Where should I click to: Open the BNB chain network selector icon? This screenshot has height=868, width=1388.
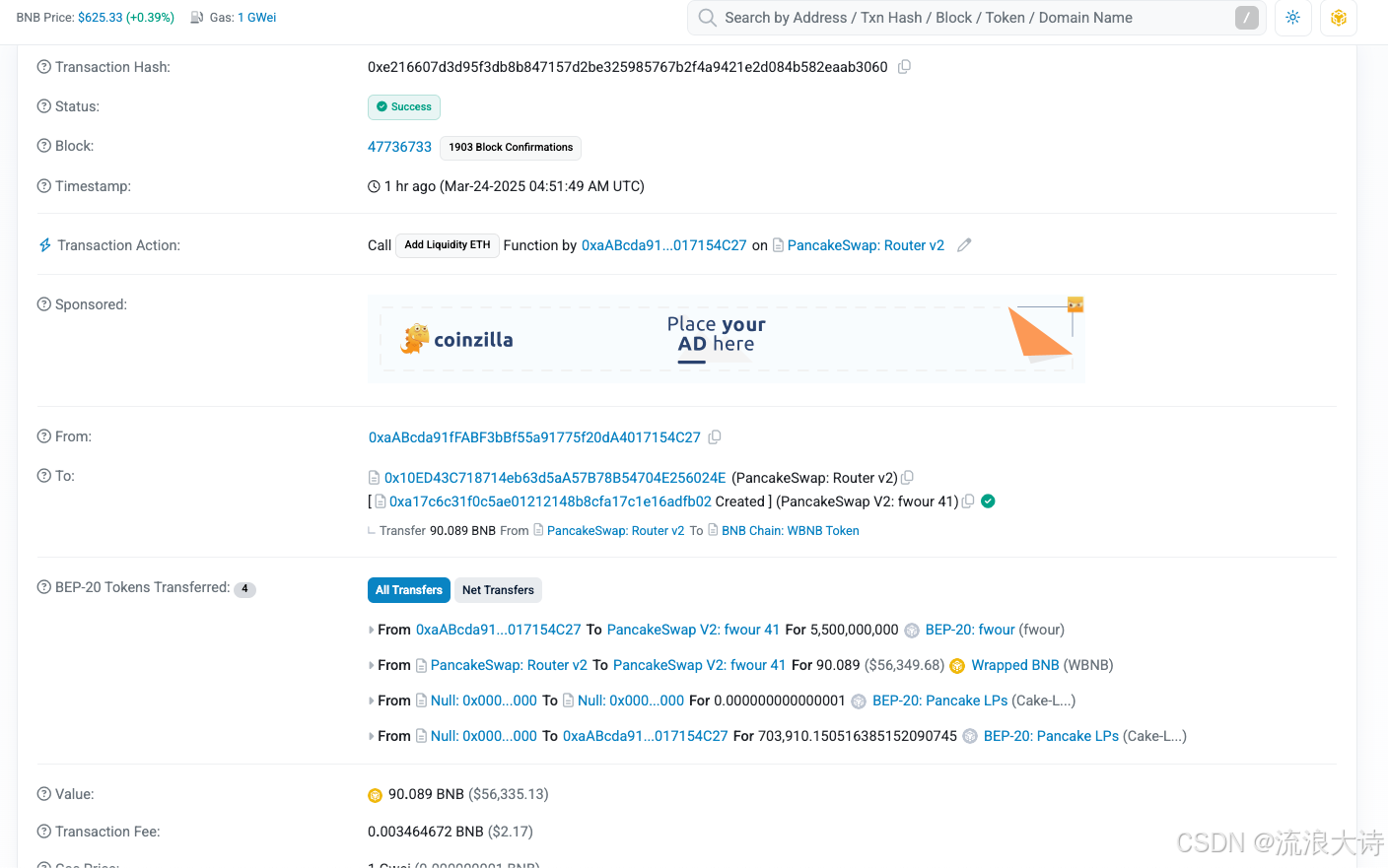click(1339, 18)
